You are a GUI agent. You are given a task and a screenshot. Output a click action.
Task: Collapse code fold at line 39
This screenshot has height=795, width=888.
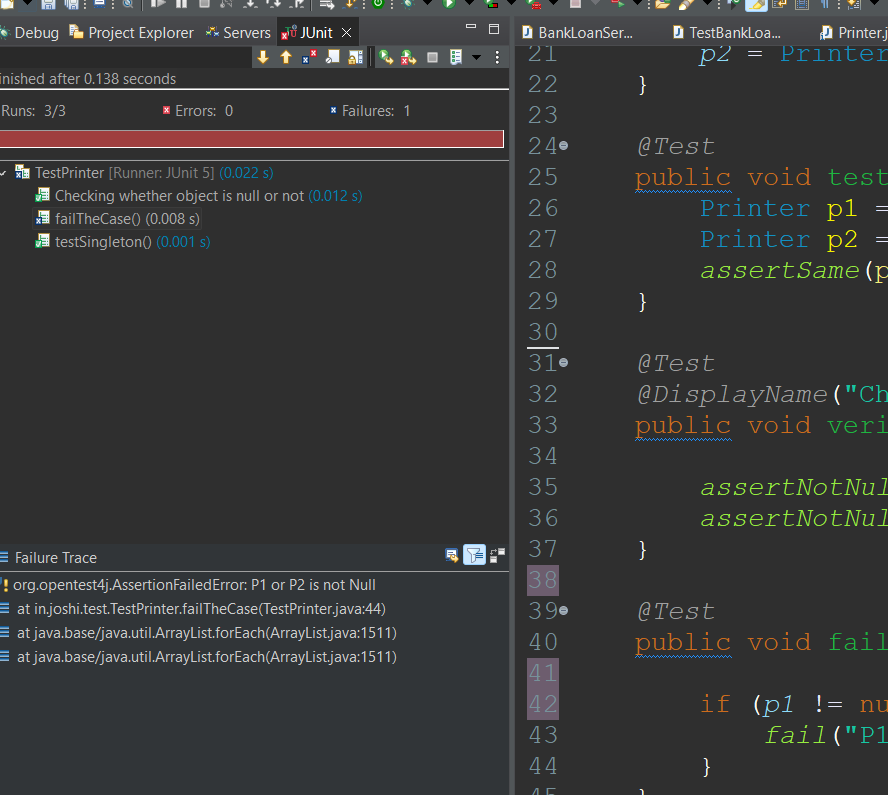pos(563,610)
